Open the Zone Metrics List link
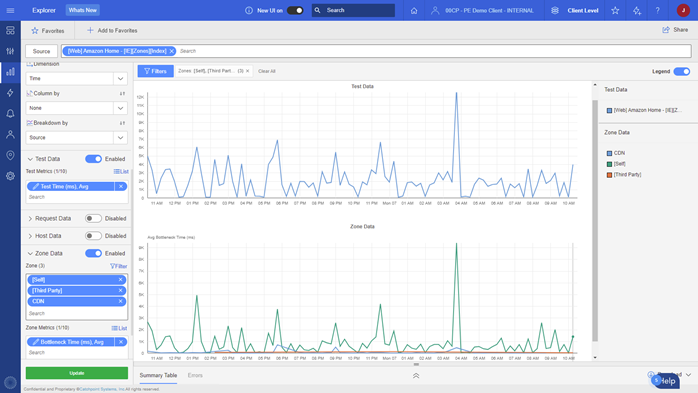The height and width of the screenshot is (393, 698). click(119, 328)
